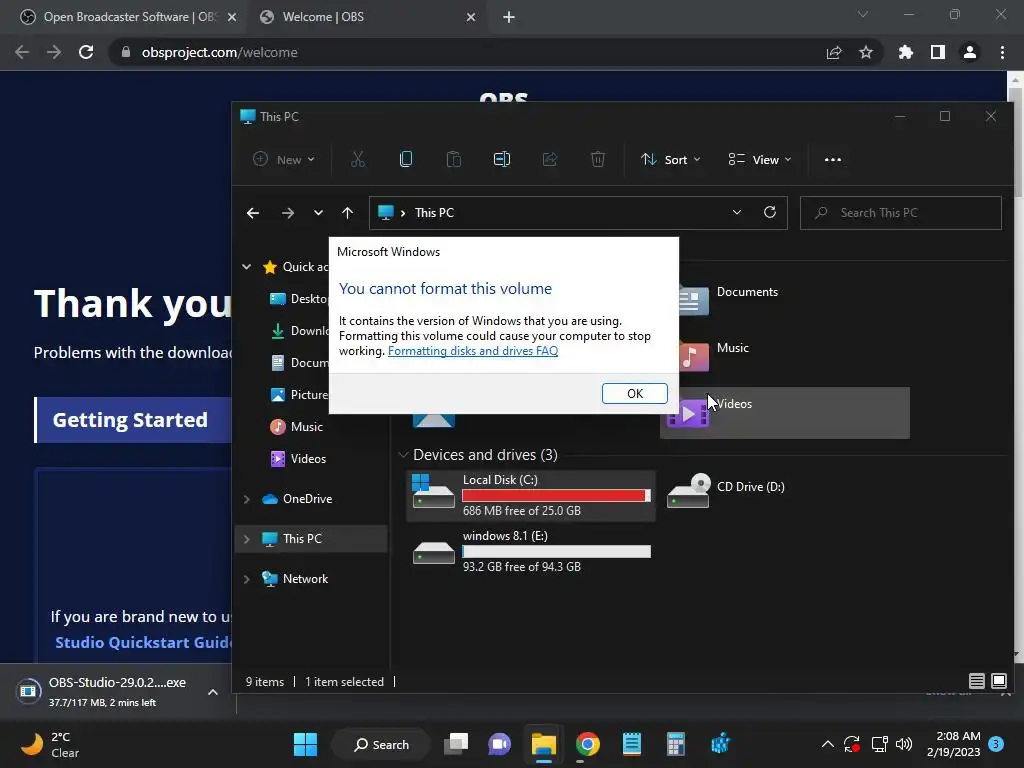Open the weather widget on taskbar

tap(50, 744)
